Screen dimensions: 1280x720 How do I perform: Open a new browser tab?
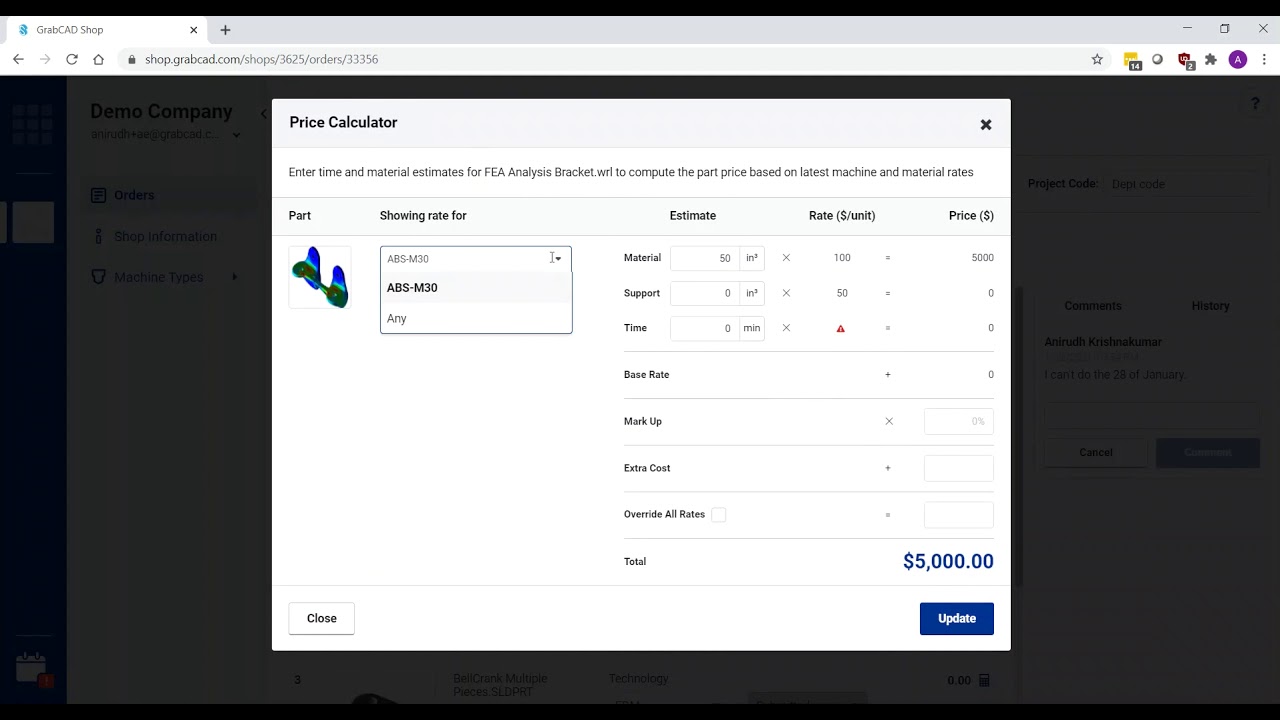coord(225,30)
